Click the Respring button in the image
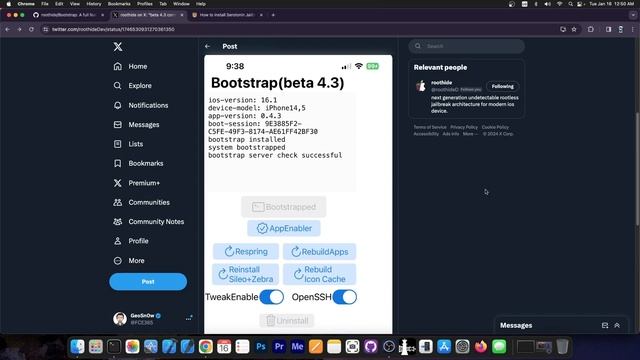 click(246, 251)
